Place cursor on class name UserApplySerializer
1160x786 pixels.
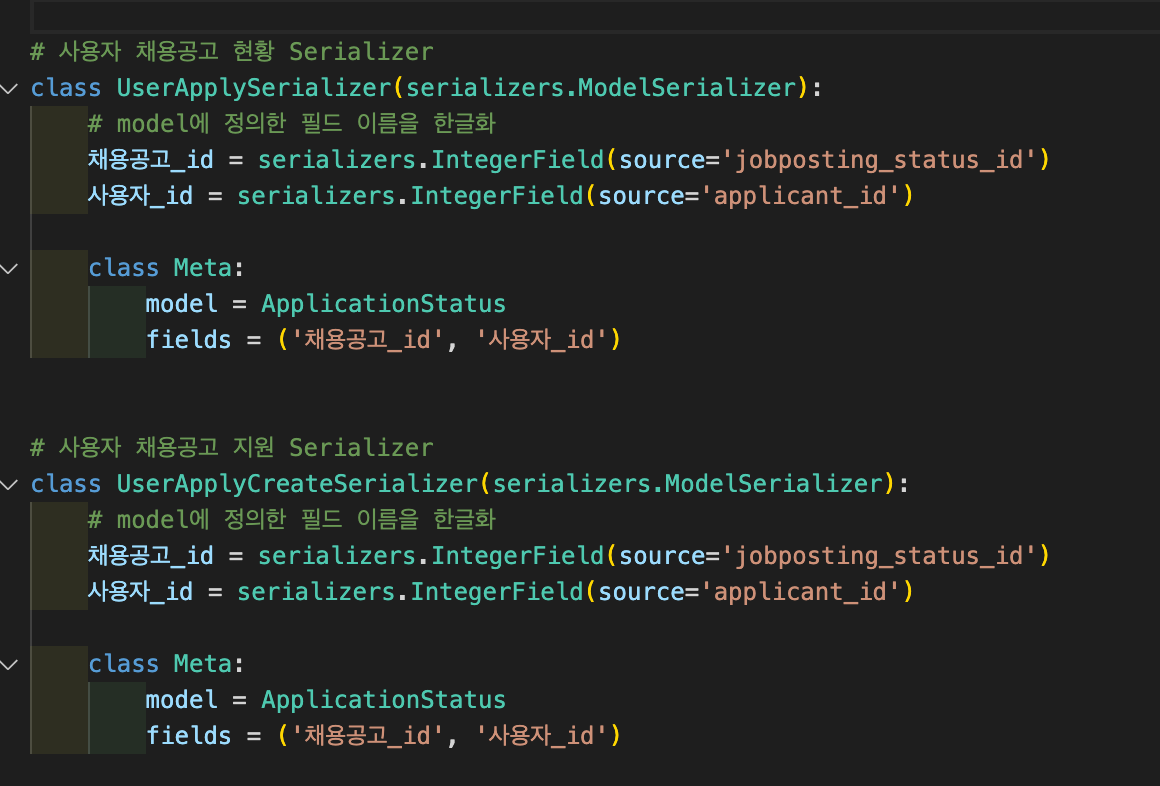click(254, 88)
